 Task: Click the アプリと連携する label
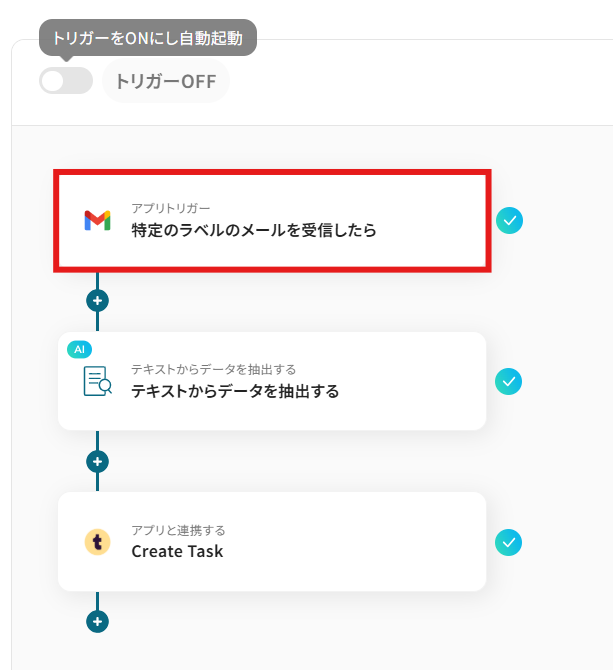(x=178, y=530)
